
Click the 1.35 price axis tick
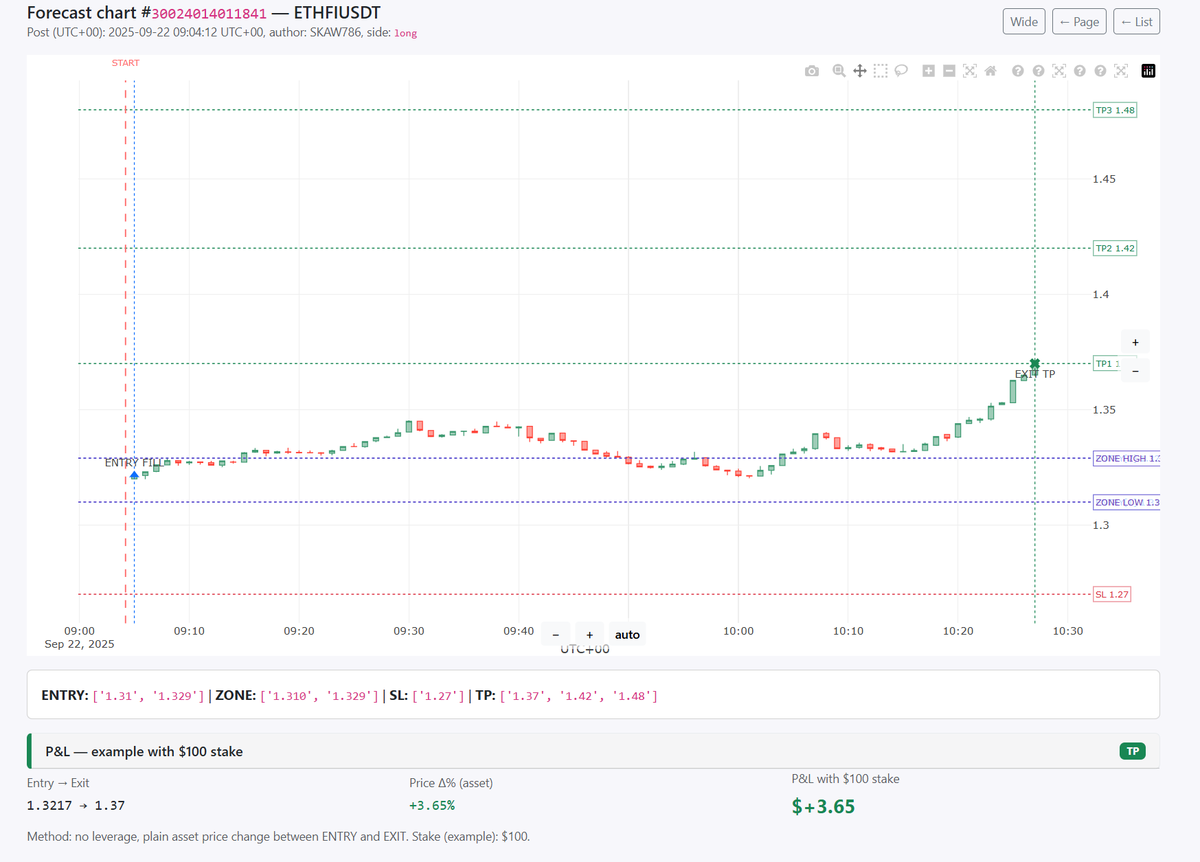click(x=1104, y=410)
